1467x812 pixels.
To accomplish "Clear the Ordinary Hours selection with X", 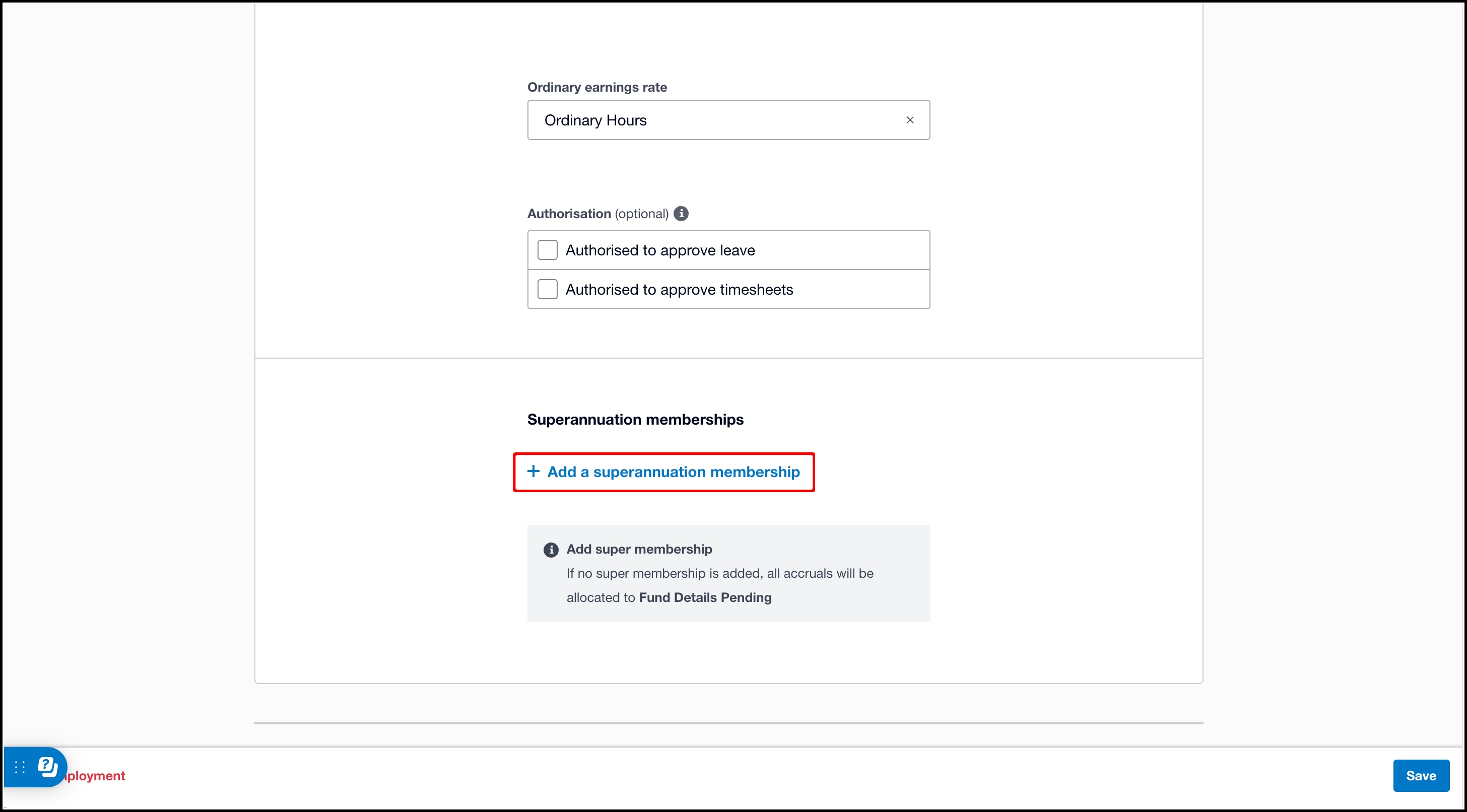I will (x=909, y=120).
